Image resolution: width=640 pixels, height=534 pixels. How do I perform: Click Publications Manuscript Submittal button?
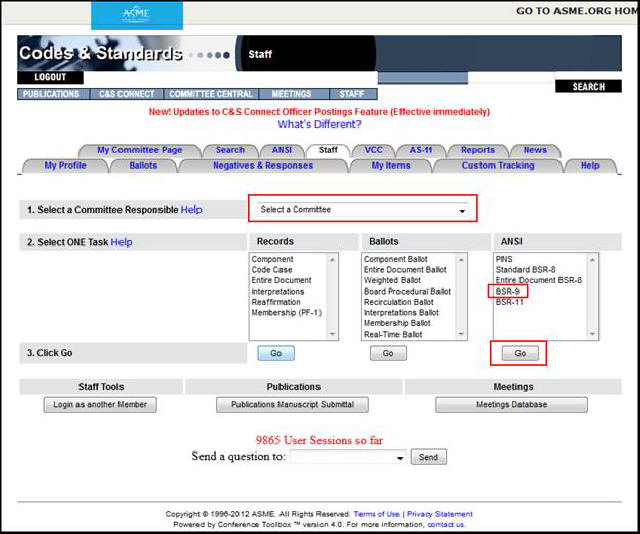292,405
